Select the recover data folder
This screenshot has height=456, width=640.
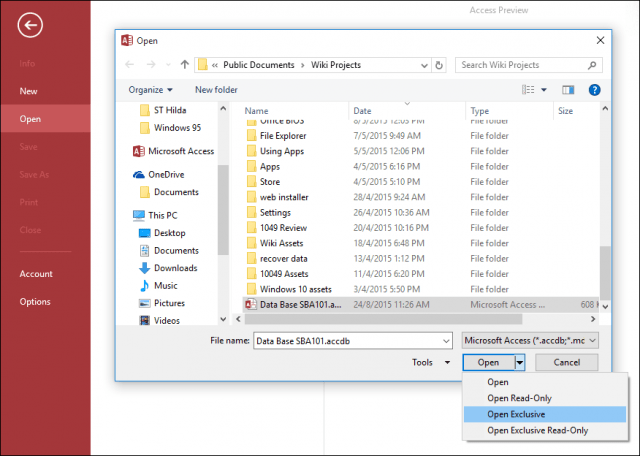point(277,258)
